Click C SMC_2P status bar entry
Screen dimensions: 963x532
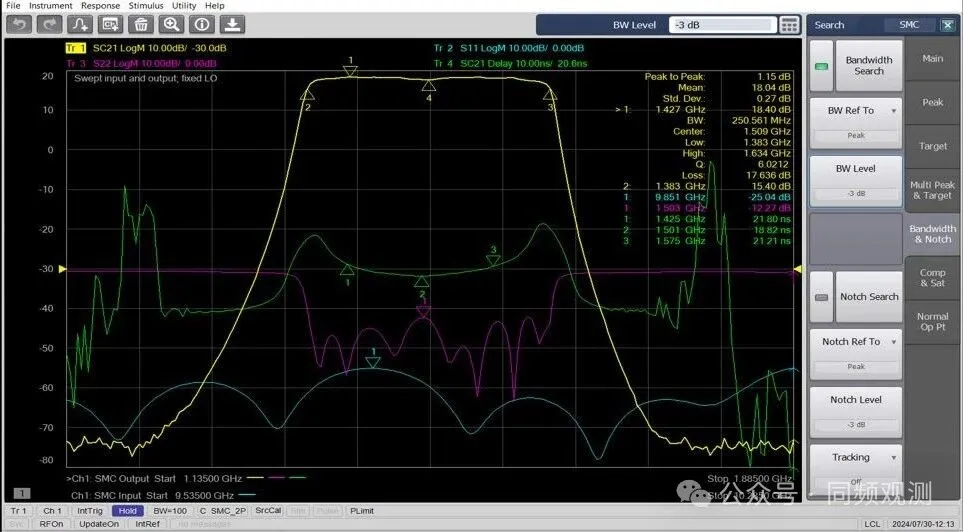coord(222,511)
